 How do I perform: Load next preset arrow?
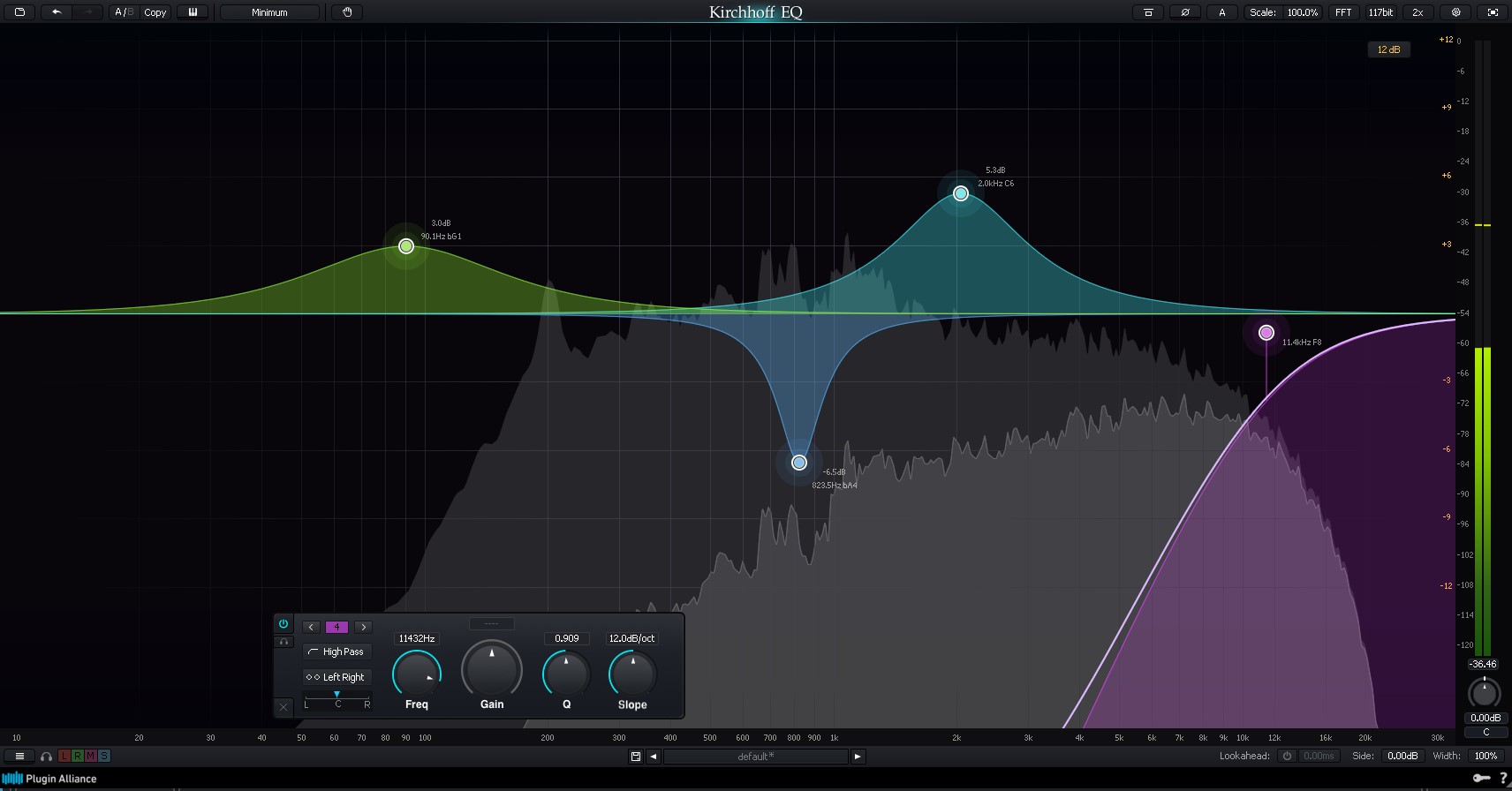click(x=858, y=757)
